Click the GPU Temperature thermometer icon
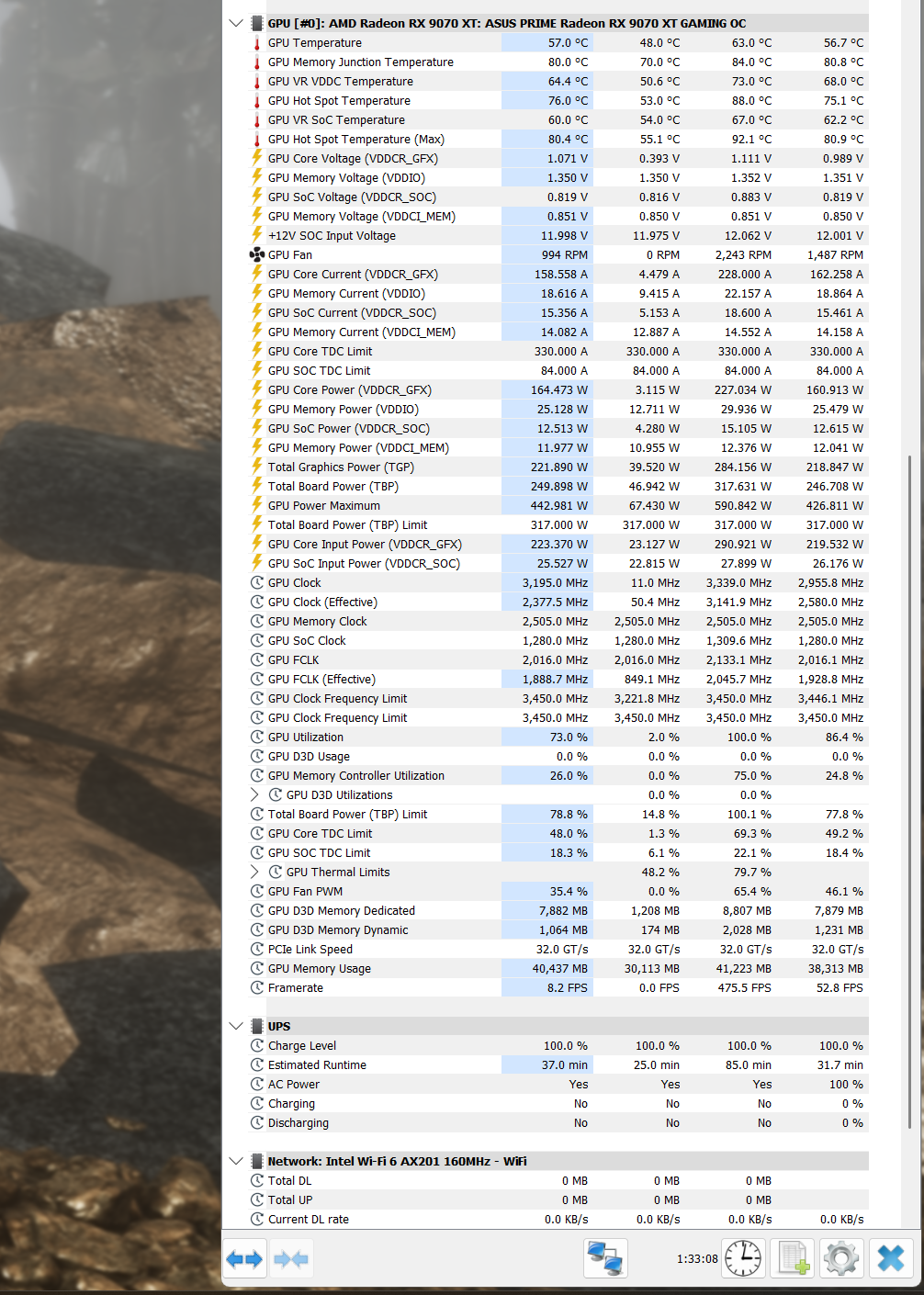The width and height of the screenshot is (924, 1295). [x=257, y=42]
